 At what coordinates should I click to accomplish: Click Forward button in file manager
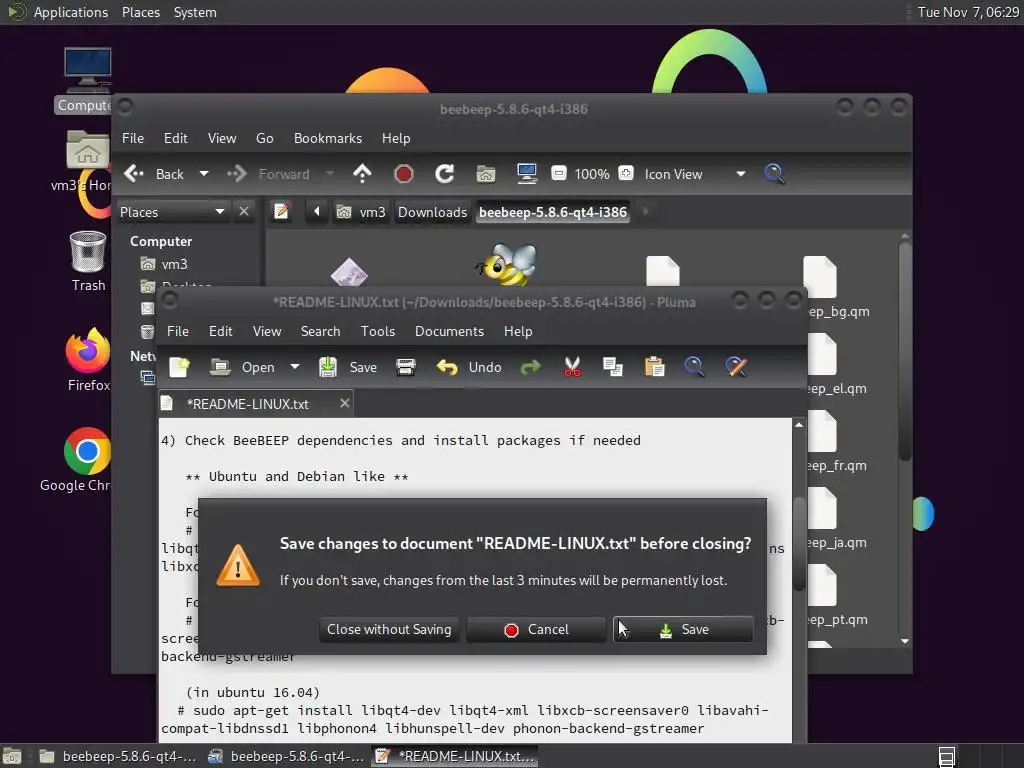tap(268, 174)
